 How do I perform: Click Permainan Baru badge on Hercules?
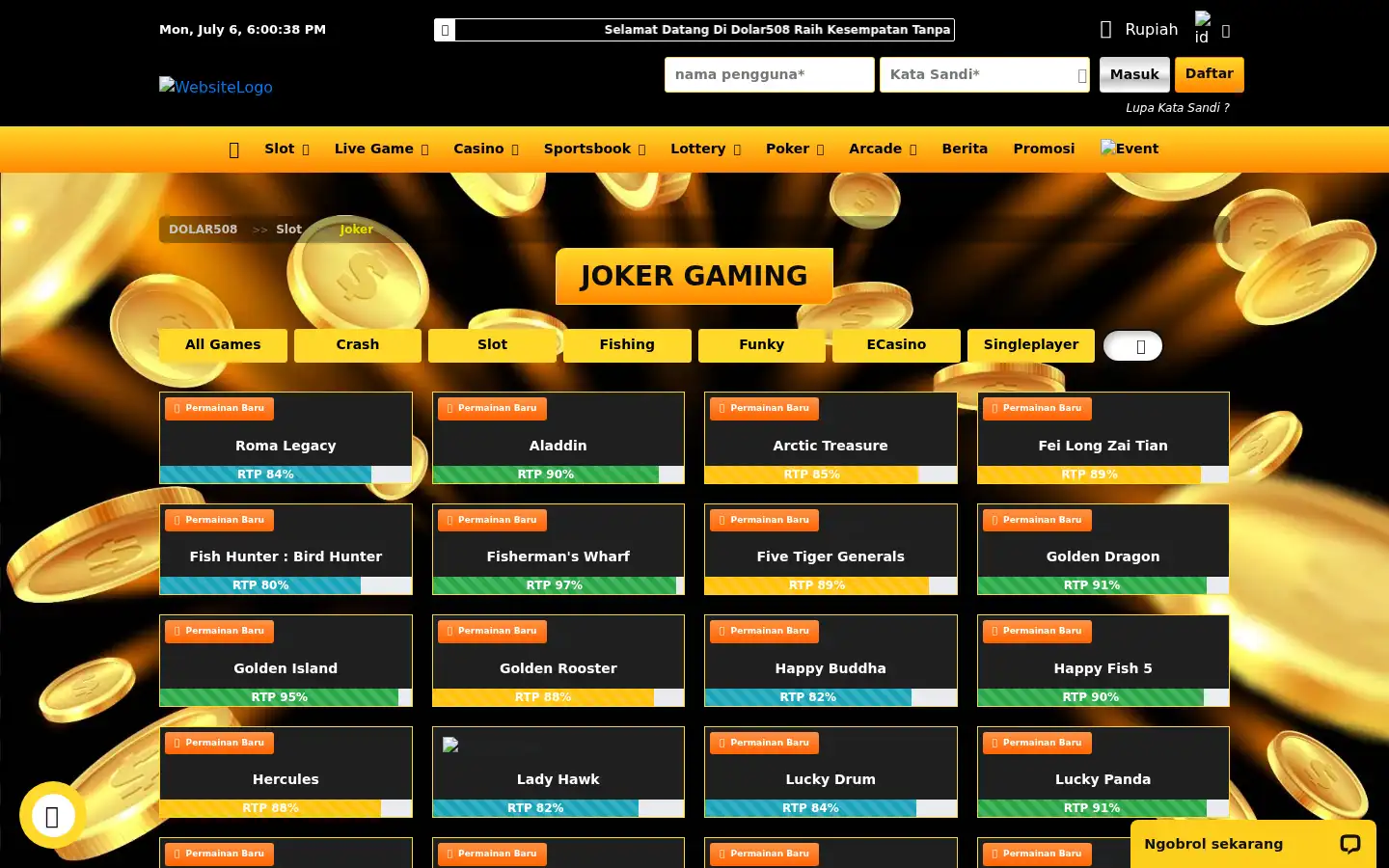[220, 743]
